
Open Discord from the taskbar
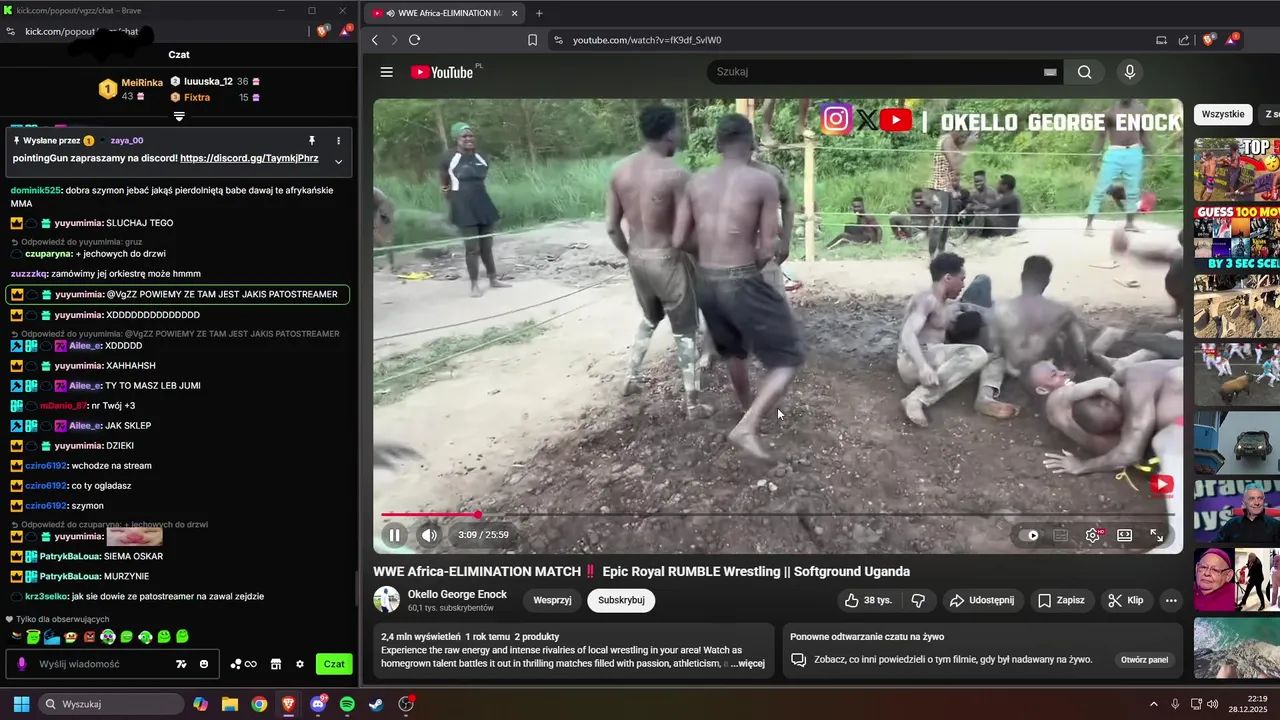(318, 704)
